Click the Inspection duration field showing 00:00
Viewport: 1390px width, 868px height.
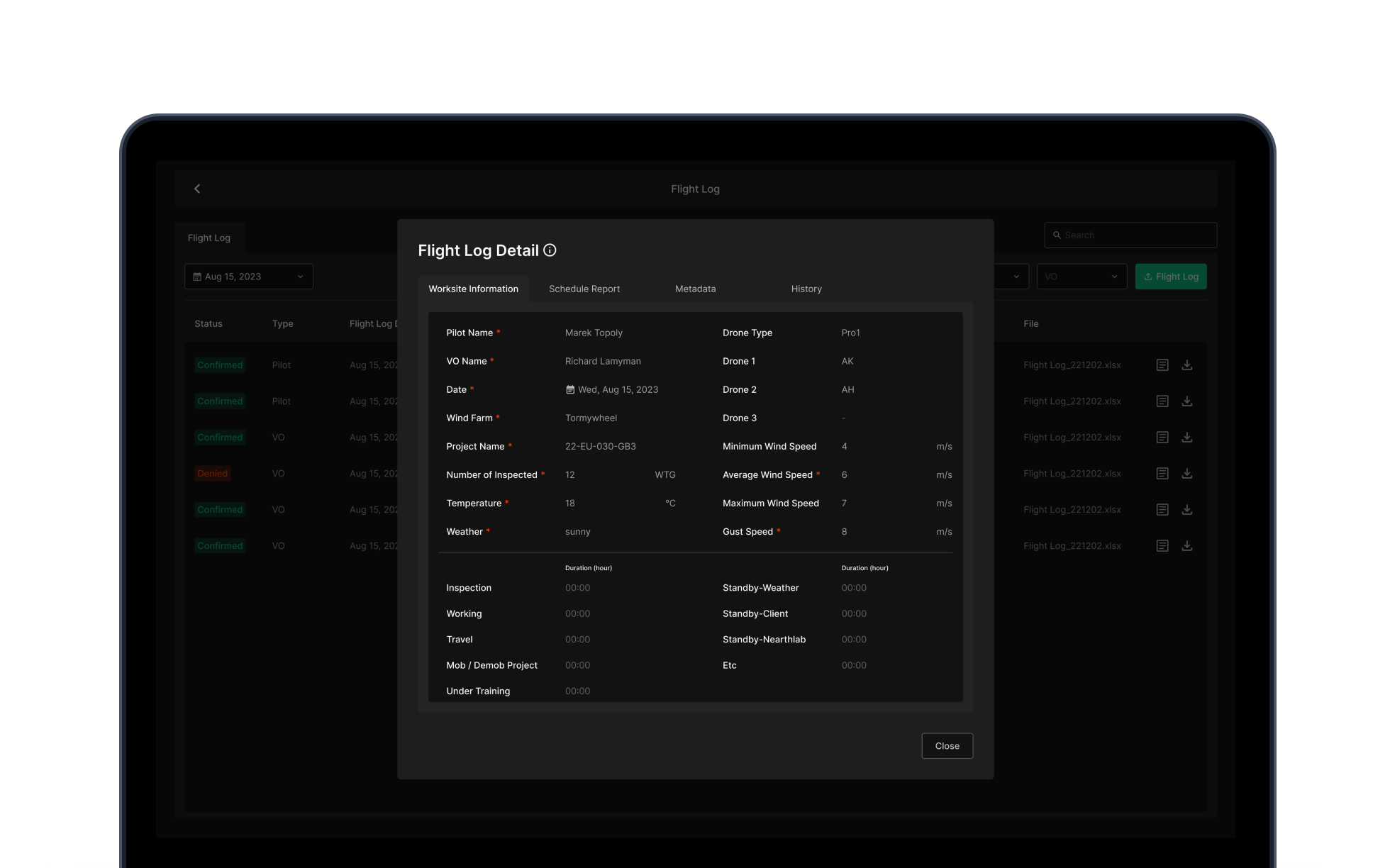coord(577,587)
